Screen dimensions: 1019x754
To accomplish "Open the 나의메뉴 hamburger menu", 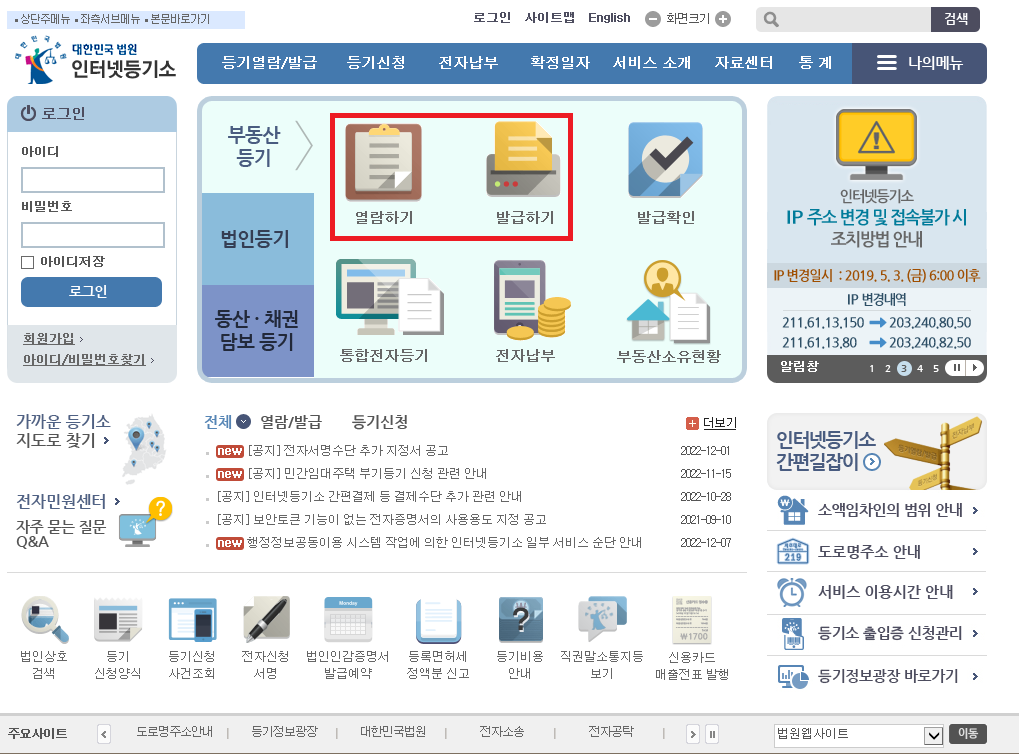I will (919, 63).
